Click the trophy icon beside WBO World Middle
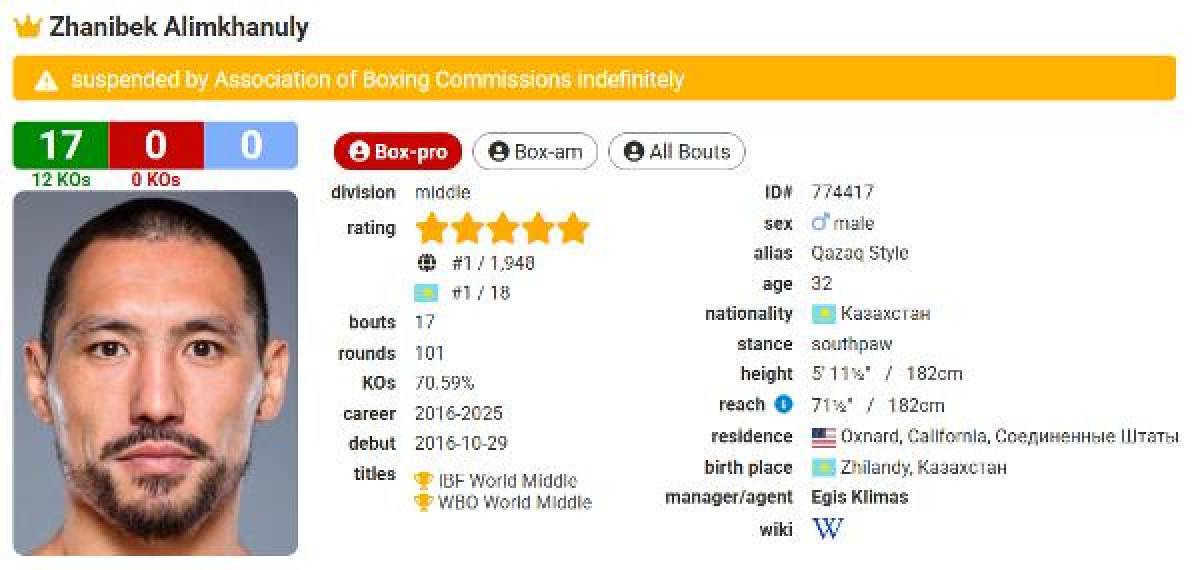Viewport: 1200px width, 570px height. point(424,501)
